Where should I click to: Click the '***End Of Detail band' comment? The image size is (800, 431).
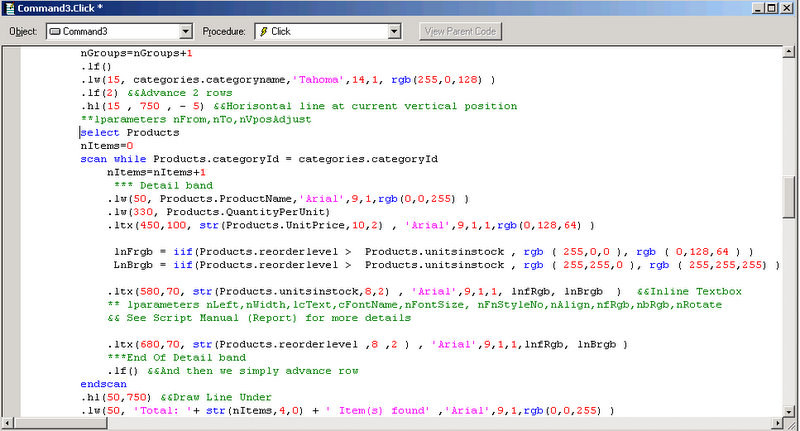(177, 358)
